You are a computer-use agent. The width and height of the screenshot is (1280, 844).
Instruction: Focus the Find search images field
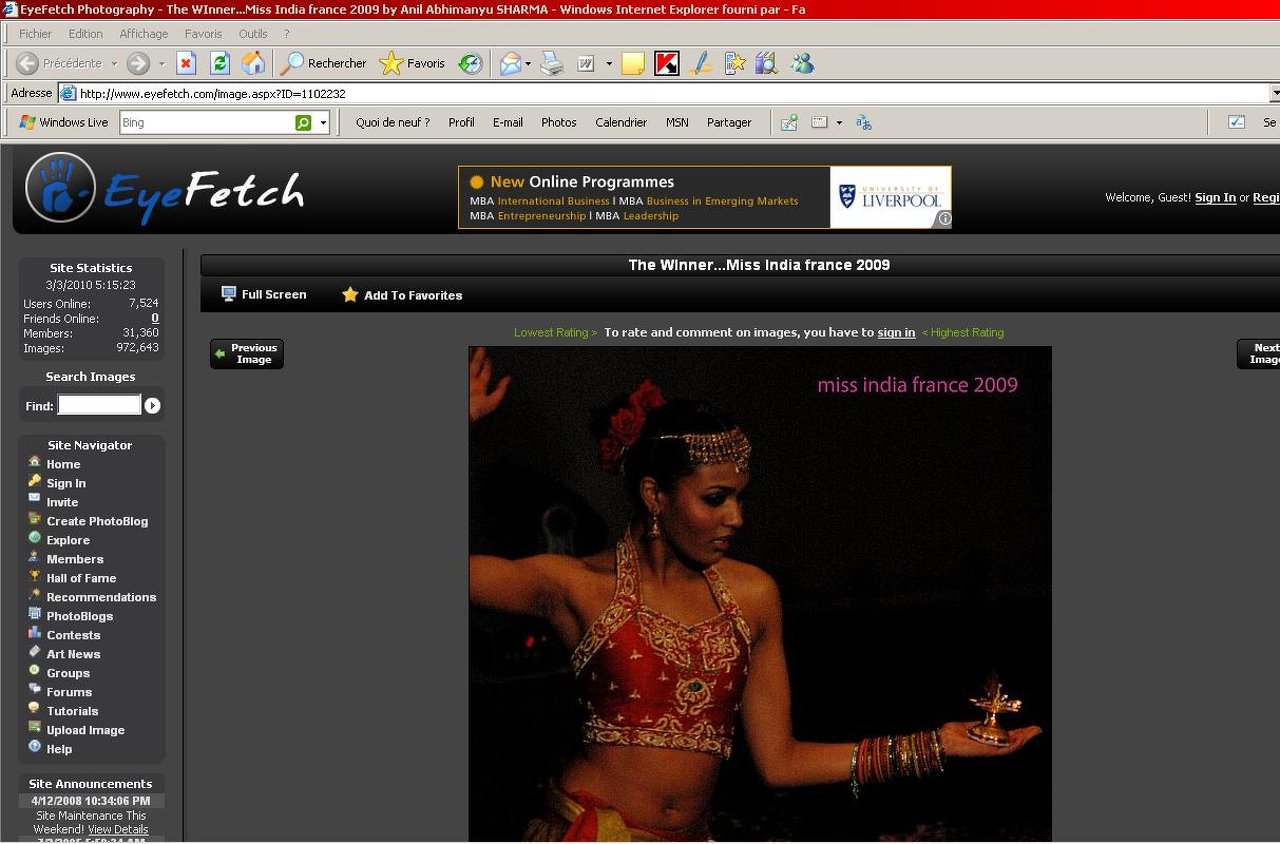(x=99, y=405)
